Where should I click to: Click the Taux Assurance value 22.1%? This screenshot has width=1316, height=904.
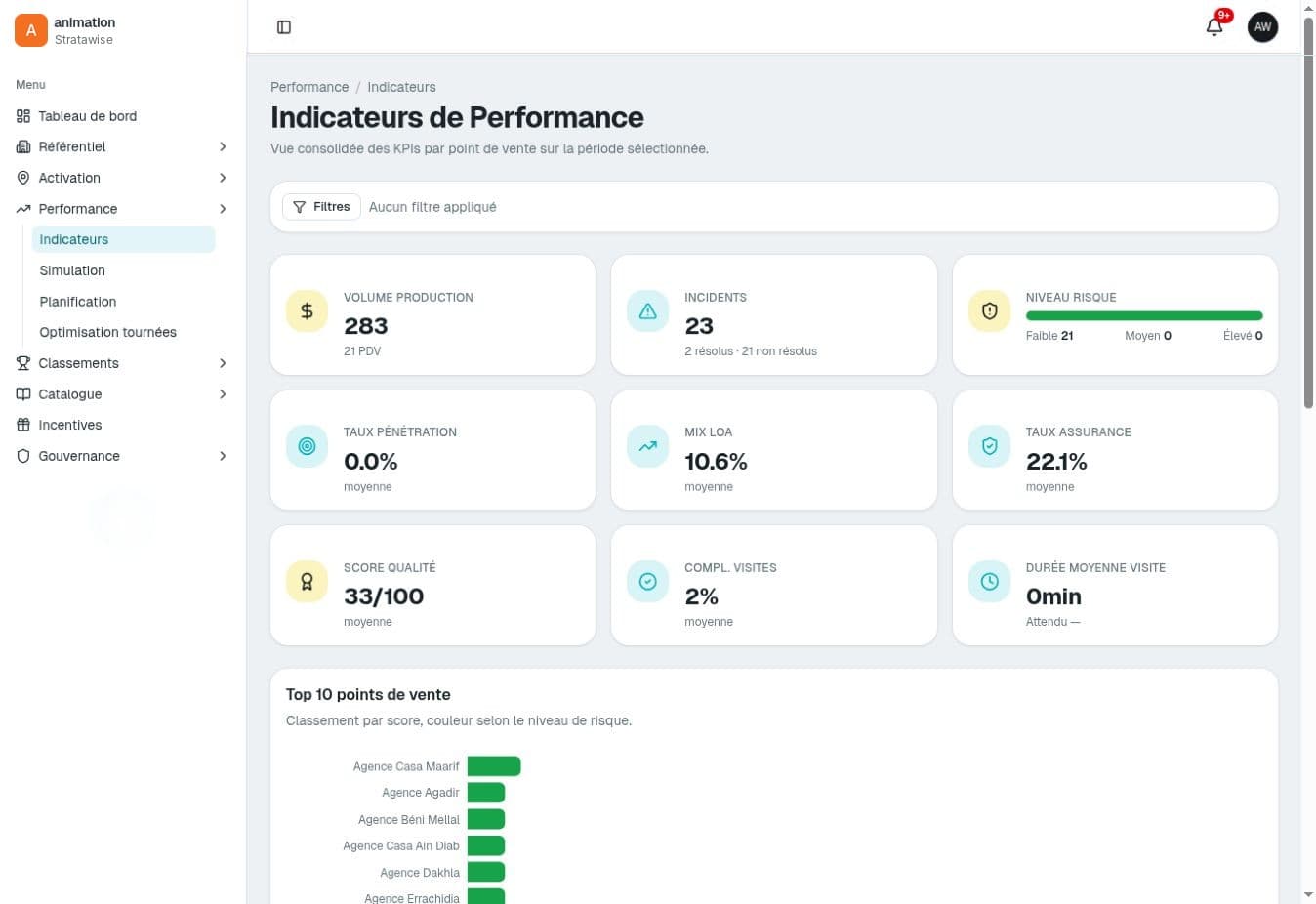click(1056, 461)
